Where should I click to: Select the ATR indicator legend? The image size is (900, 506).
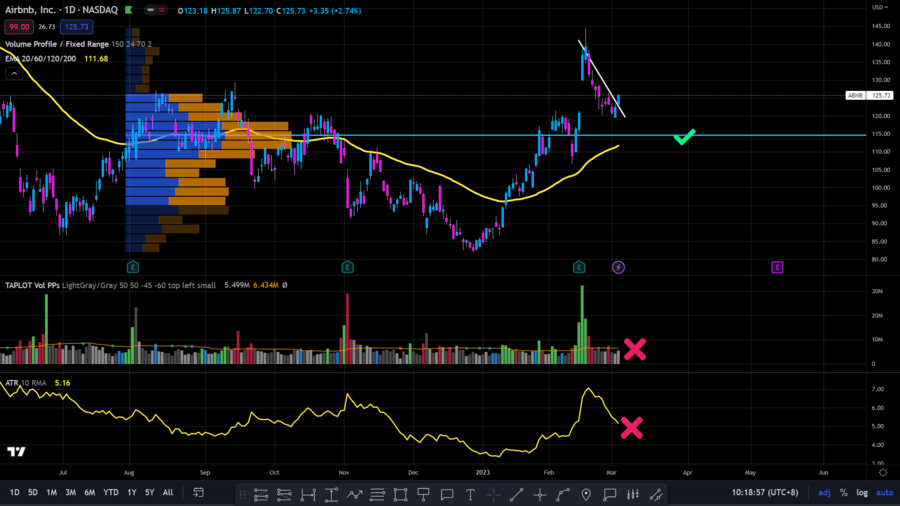tap(11, 383)
